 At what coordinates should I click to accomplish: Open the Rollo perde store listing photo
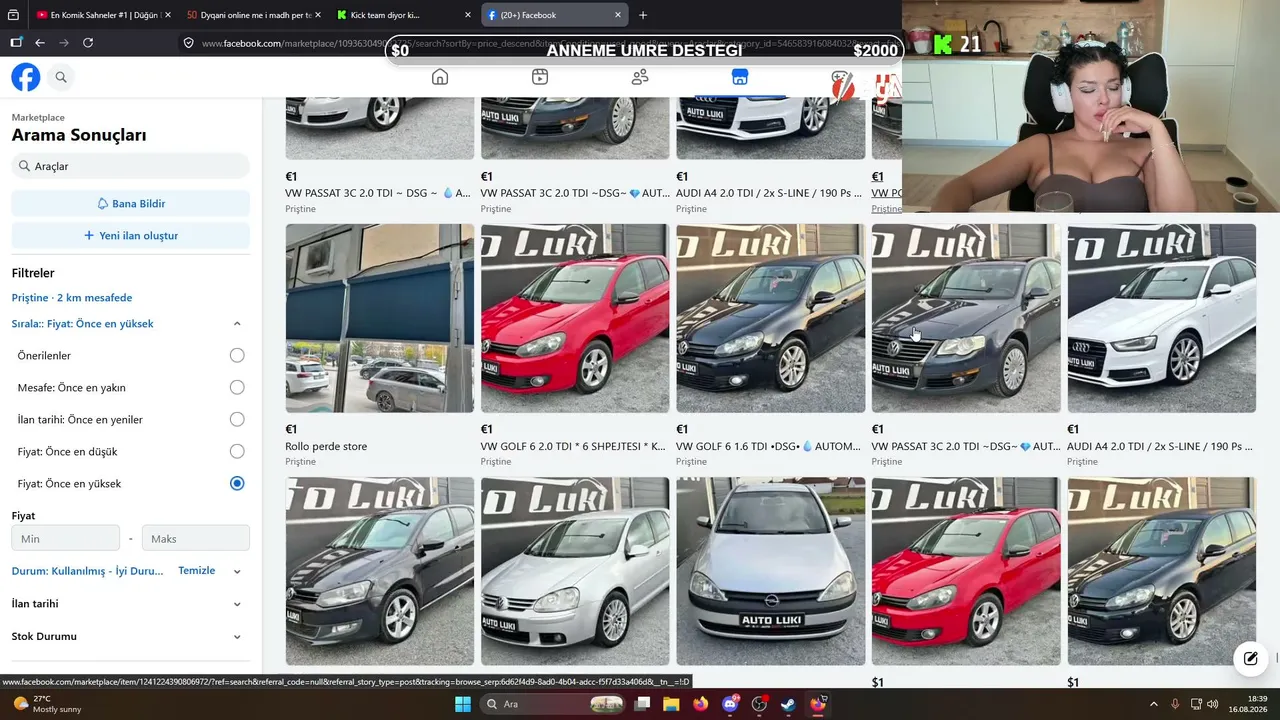point(380,318)
